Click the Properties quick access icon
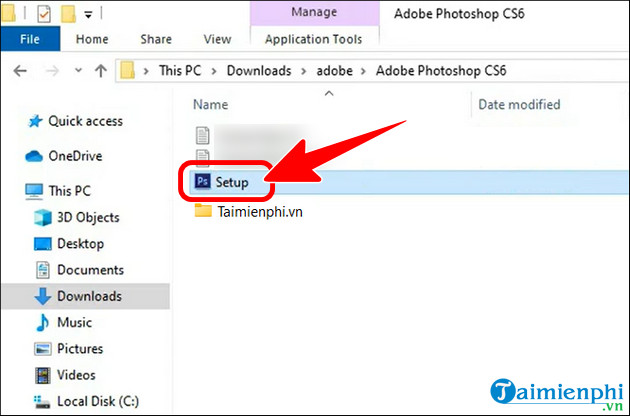The height and width of the screenshot is (416, 630). (44, 14)
